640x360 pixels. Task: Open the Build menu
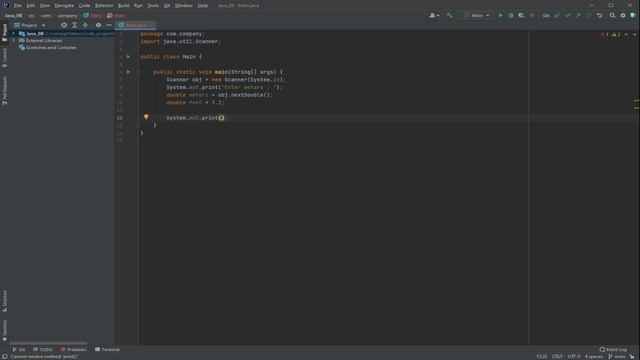(123, 6)
